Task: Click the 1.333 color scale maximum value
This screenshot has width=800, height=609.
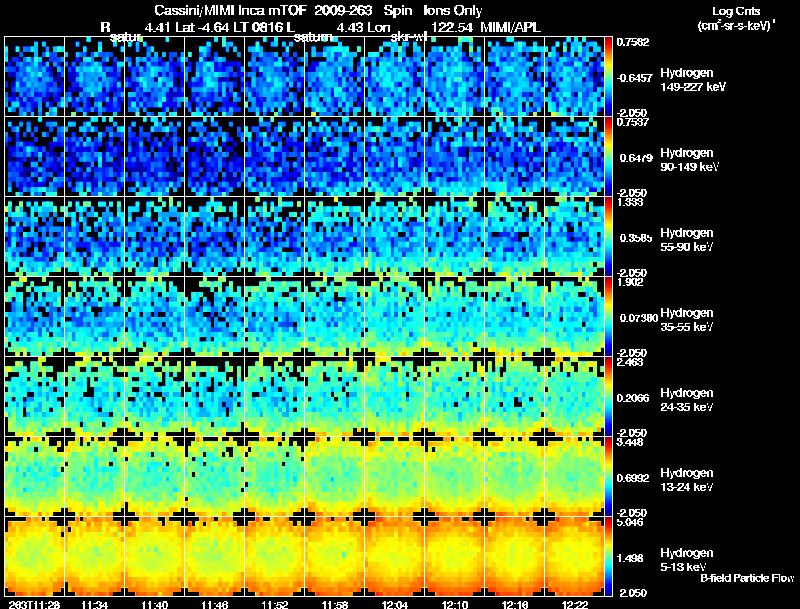Action: (x=630, y=202)
